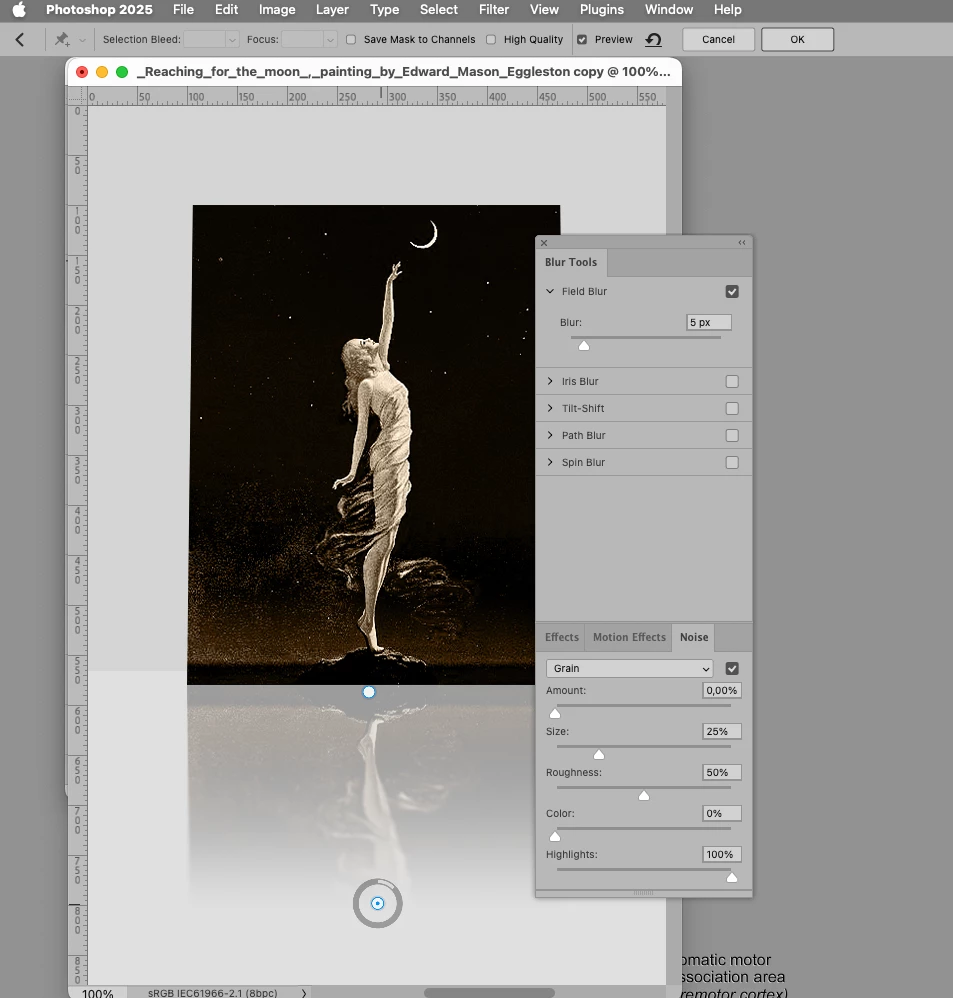953x998 pixels.
Task: Collapse the Field Blur section
Action: point(550,291)
